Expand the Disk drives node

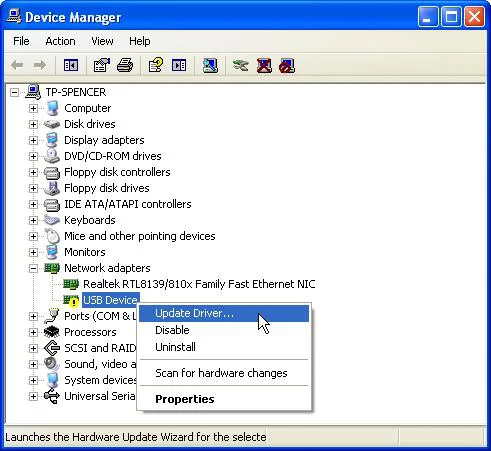click(x=33, y=124)
